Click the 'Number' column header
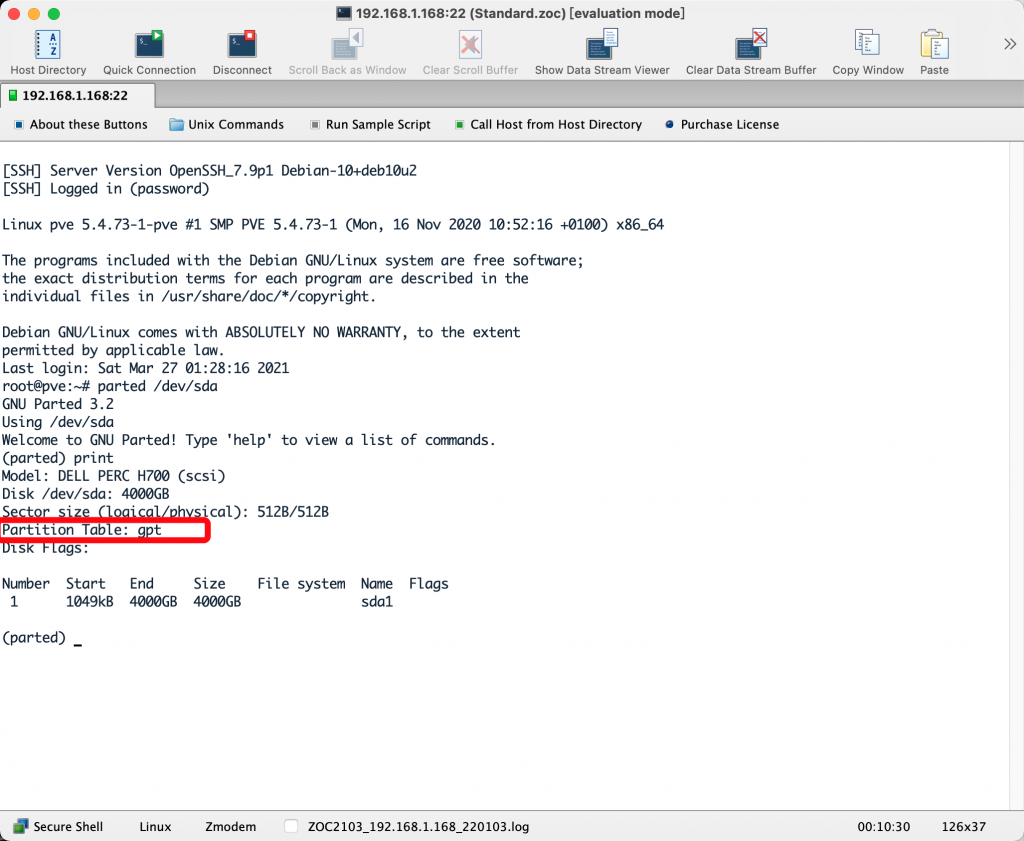This screenshot has width=1024, height=841. coord(25,584)
